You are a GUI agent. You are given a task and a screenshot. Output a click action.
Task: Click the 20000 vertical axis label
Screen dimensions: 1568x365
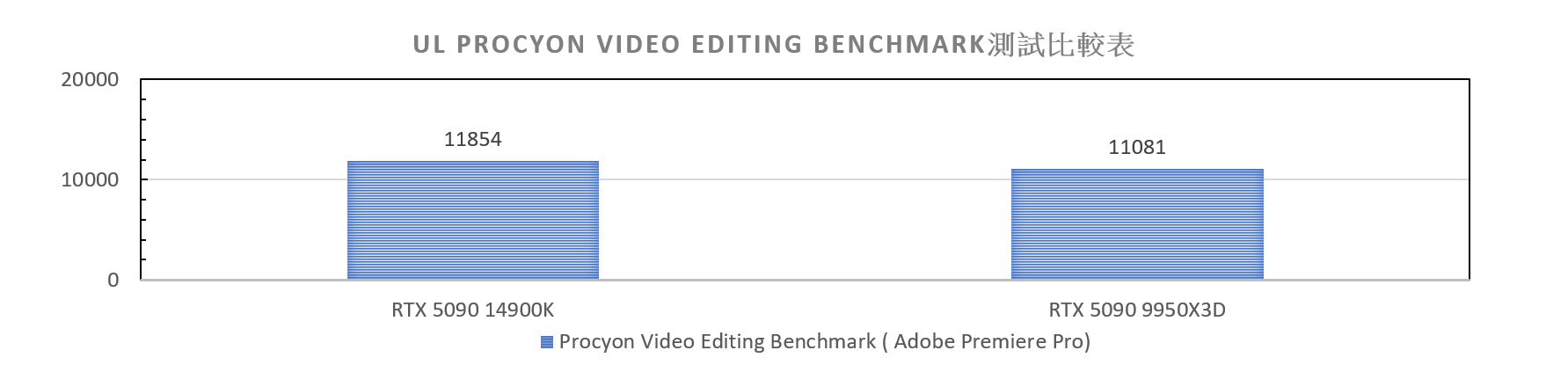coord(90,80)
